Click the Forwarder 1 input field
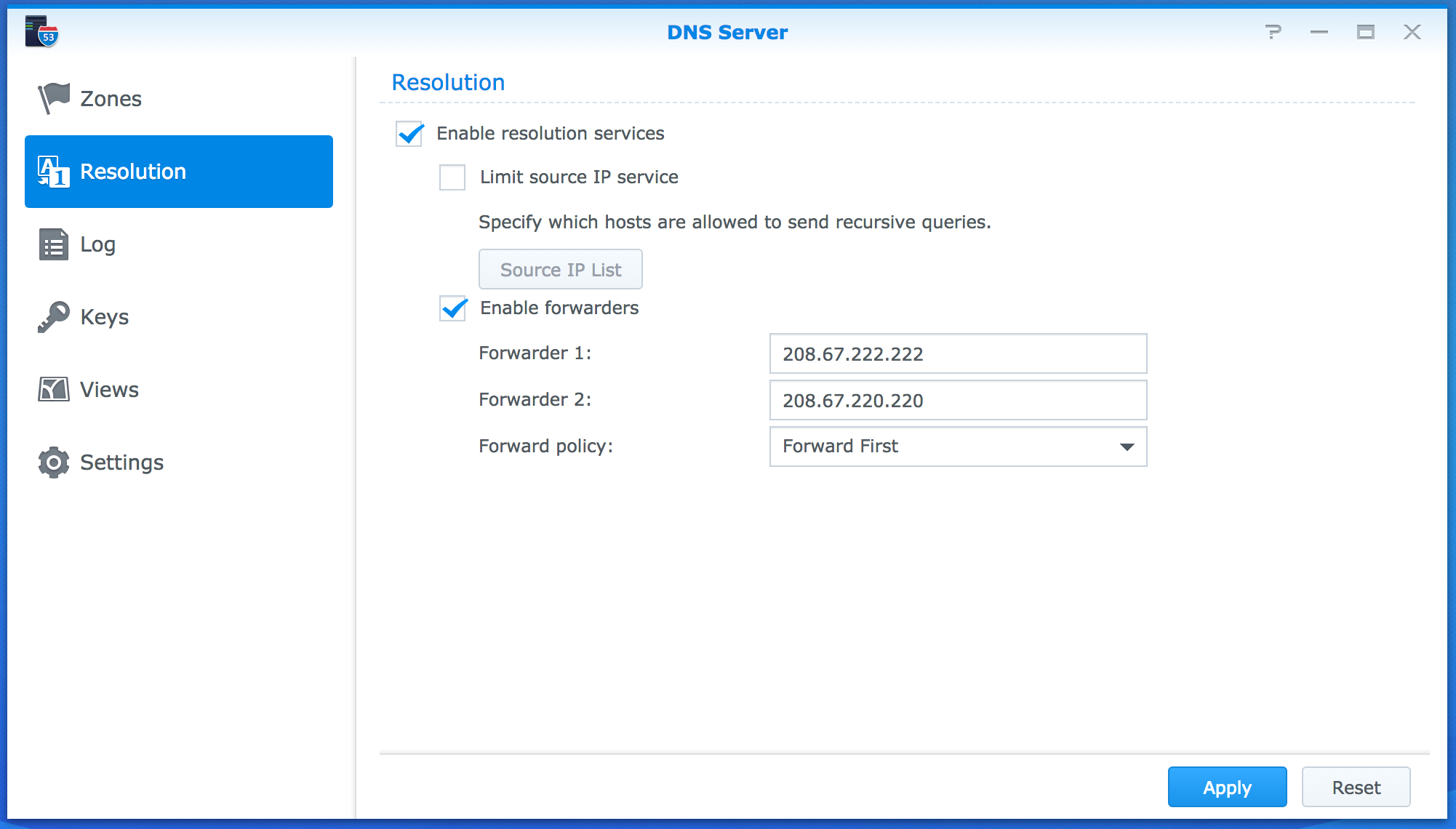Screen dimensions: 1456x829 tap(957, 354)
